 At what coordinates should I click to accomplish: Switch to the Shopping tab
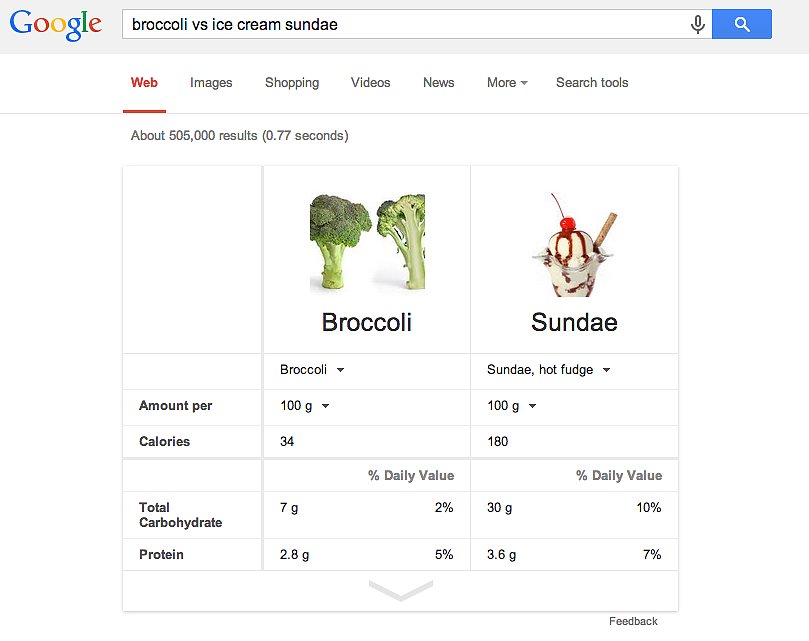292,83
